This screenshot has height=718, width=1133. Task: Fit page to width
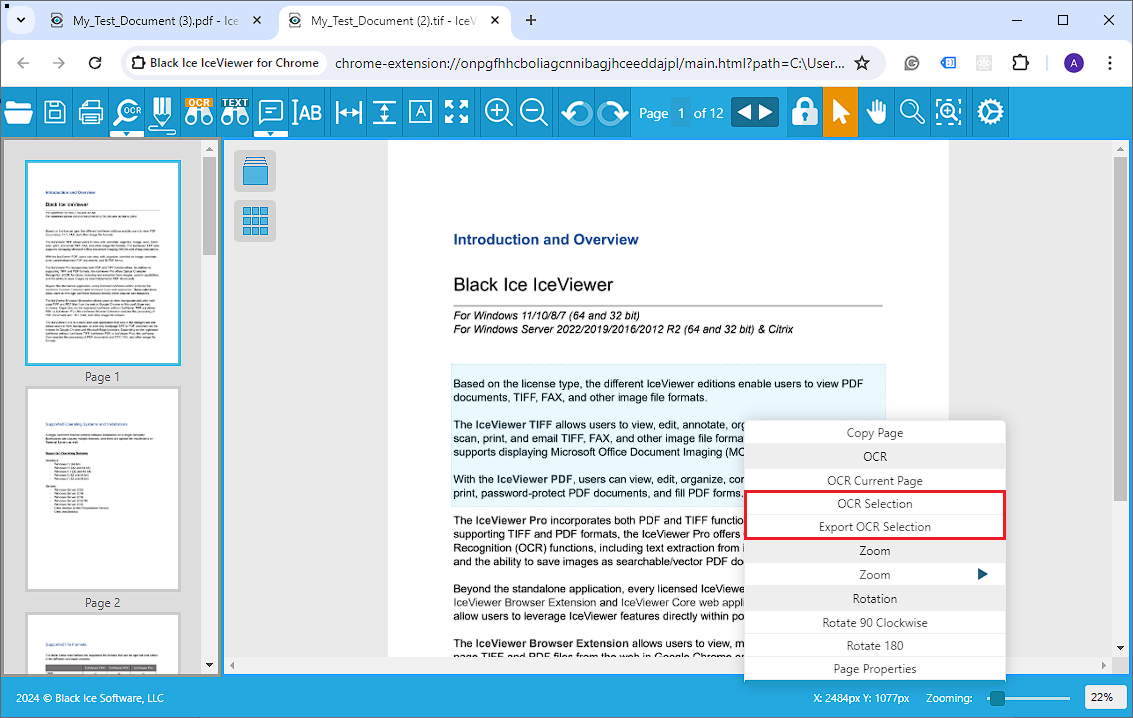(x=349, y=112)
